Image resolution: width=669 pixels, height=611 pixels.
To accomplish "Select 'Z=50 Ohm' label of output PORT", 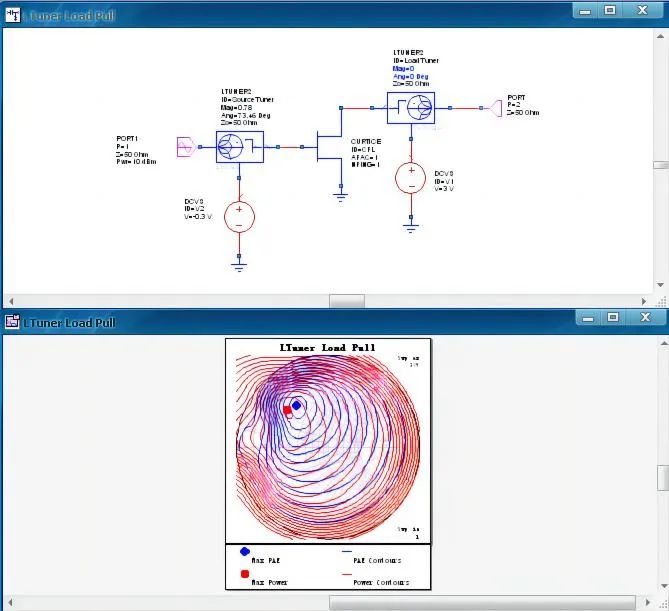I will coord(523,113).
